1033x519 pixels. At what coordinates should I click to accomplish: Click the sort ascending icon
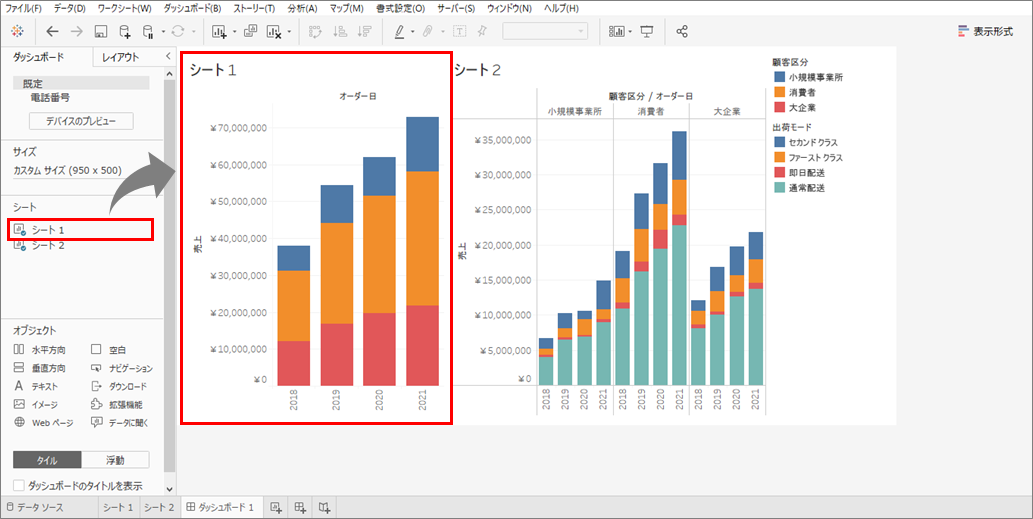pyautogui.click(x=339, y=31)
